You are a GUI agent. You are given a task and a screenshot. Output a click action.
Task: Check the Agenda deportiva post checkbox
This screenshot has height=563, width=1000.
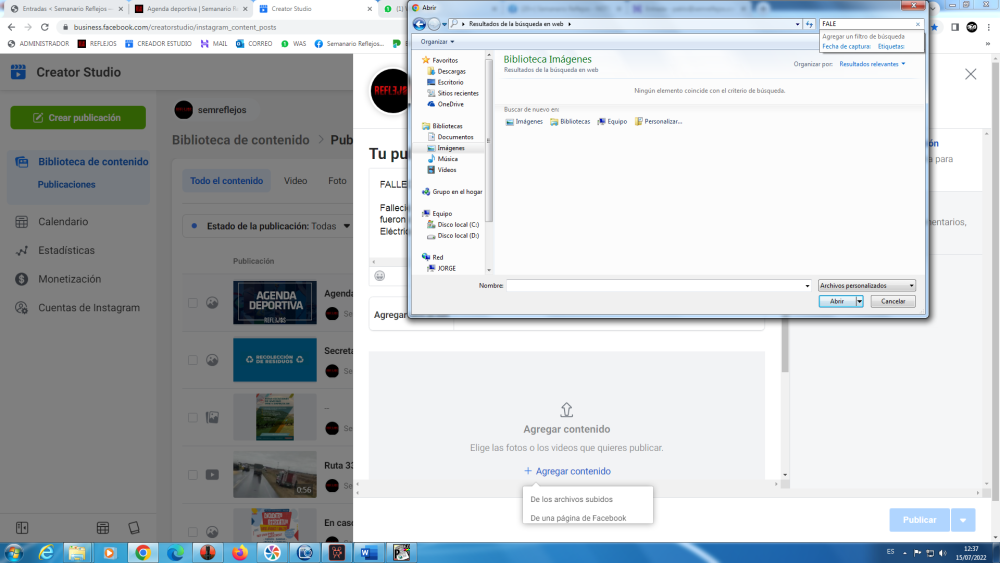193,303
